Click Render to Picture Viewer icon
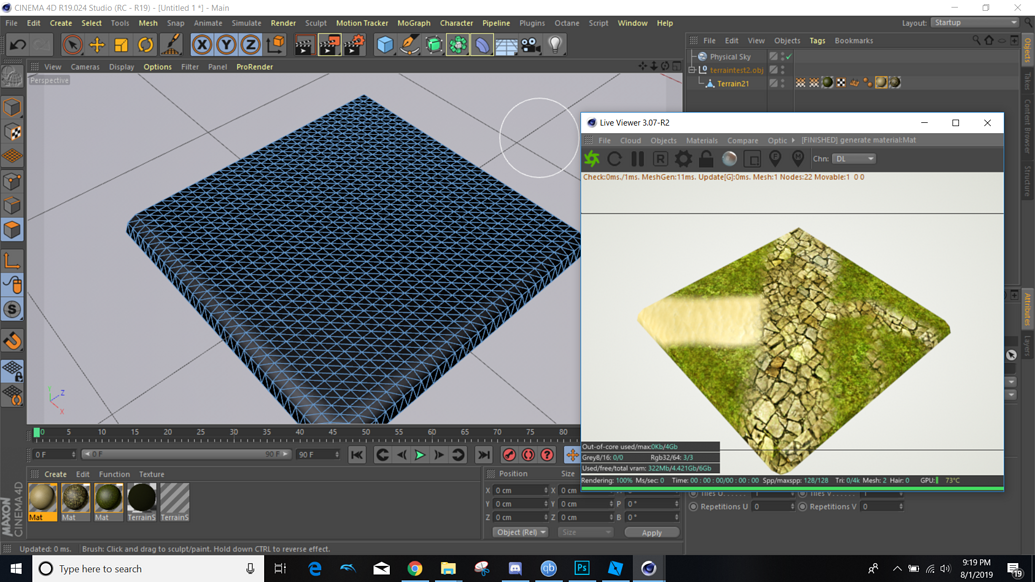This screenshot has height=582, width=1035. [x=329, y=45]
